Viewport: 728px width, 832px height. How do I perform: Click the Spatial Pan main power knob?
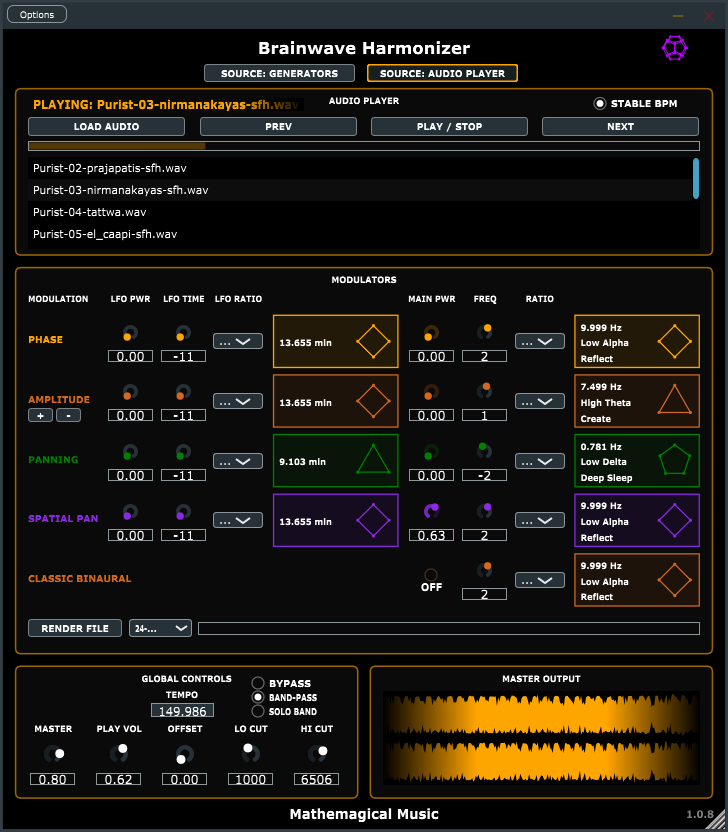[x=431, y=511]
